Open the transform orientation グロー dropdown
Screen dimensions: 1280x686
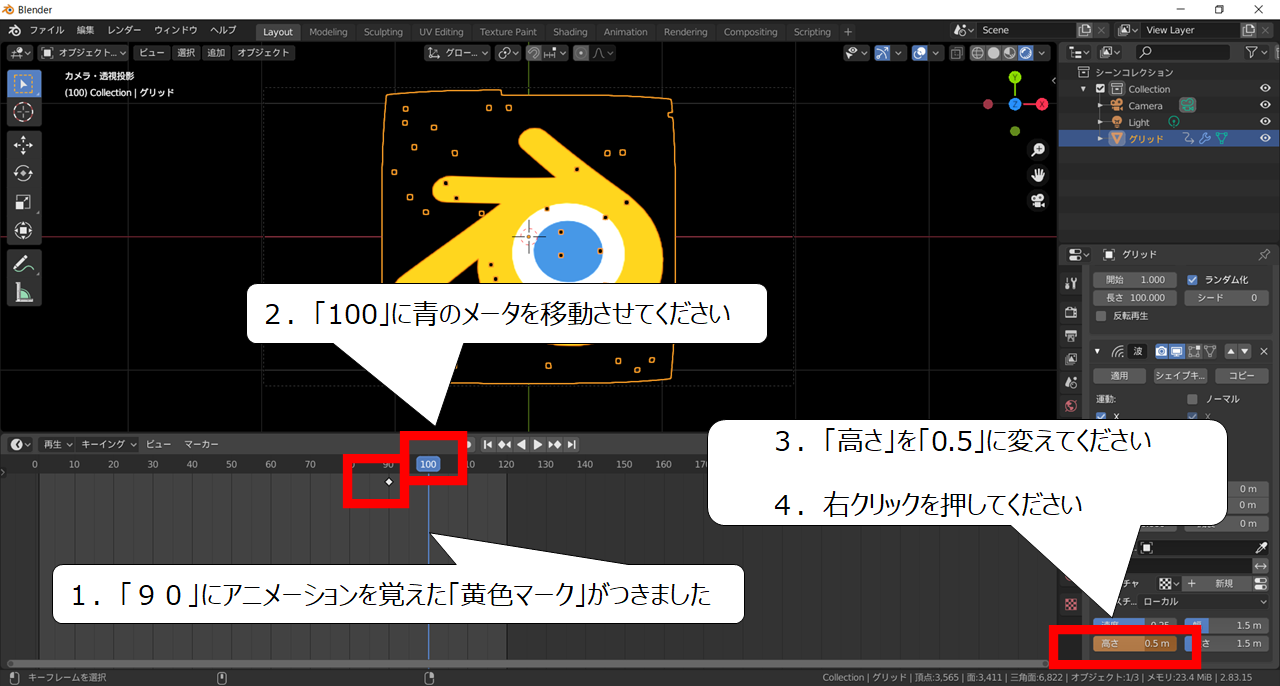(458, 53)
